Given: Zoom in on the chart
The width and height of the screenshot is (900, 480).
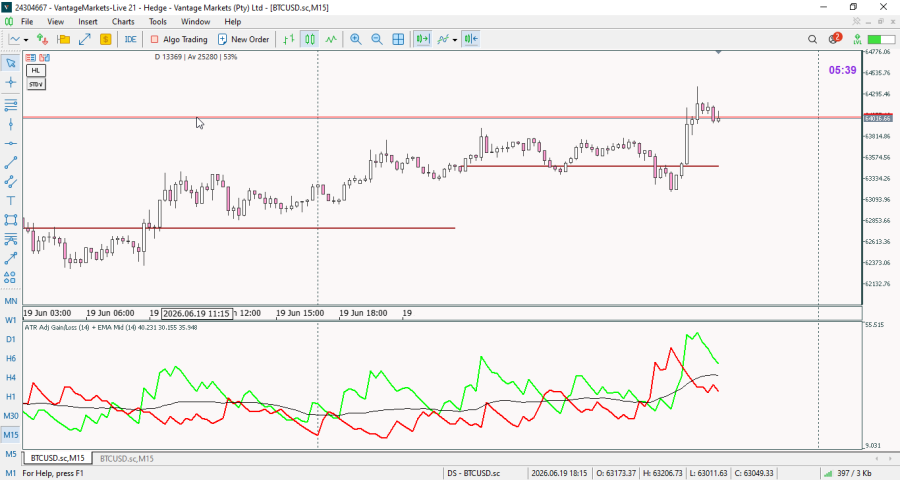Looking at the screenshot, I should coord(356,39).
